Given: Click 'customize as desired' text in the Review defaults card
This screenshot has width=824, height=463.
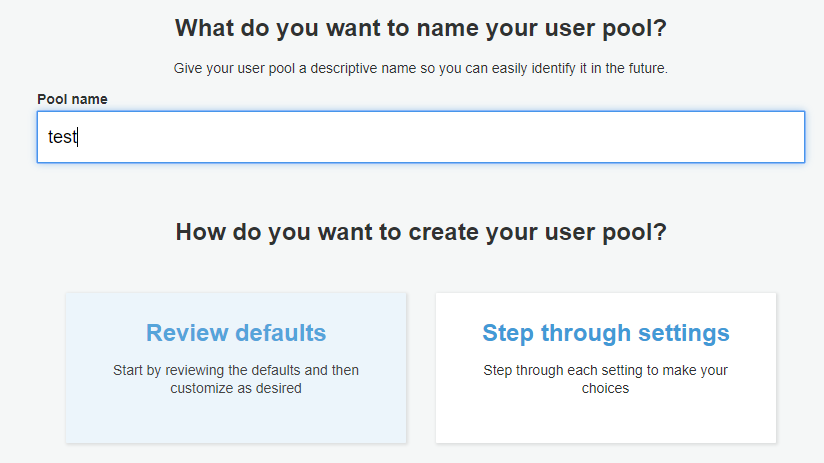Looking at the screenshot, I should [x=236, y=388].
